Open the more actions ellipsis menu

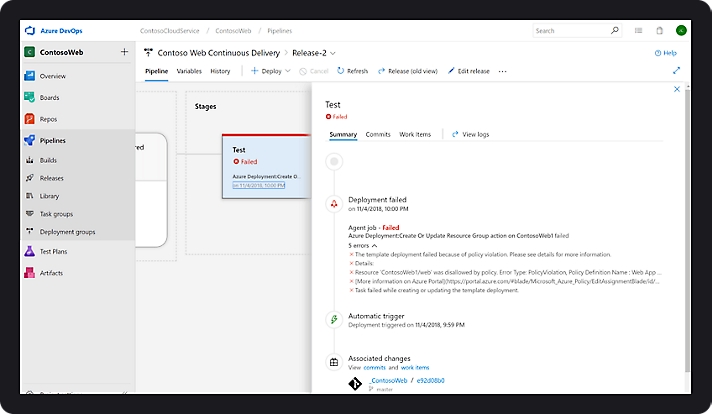coord(502,71)
